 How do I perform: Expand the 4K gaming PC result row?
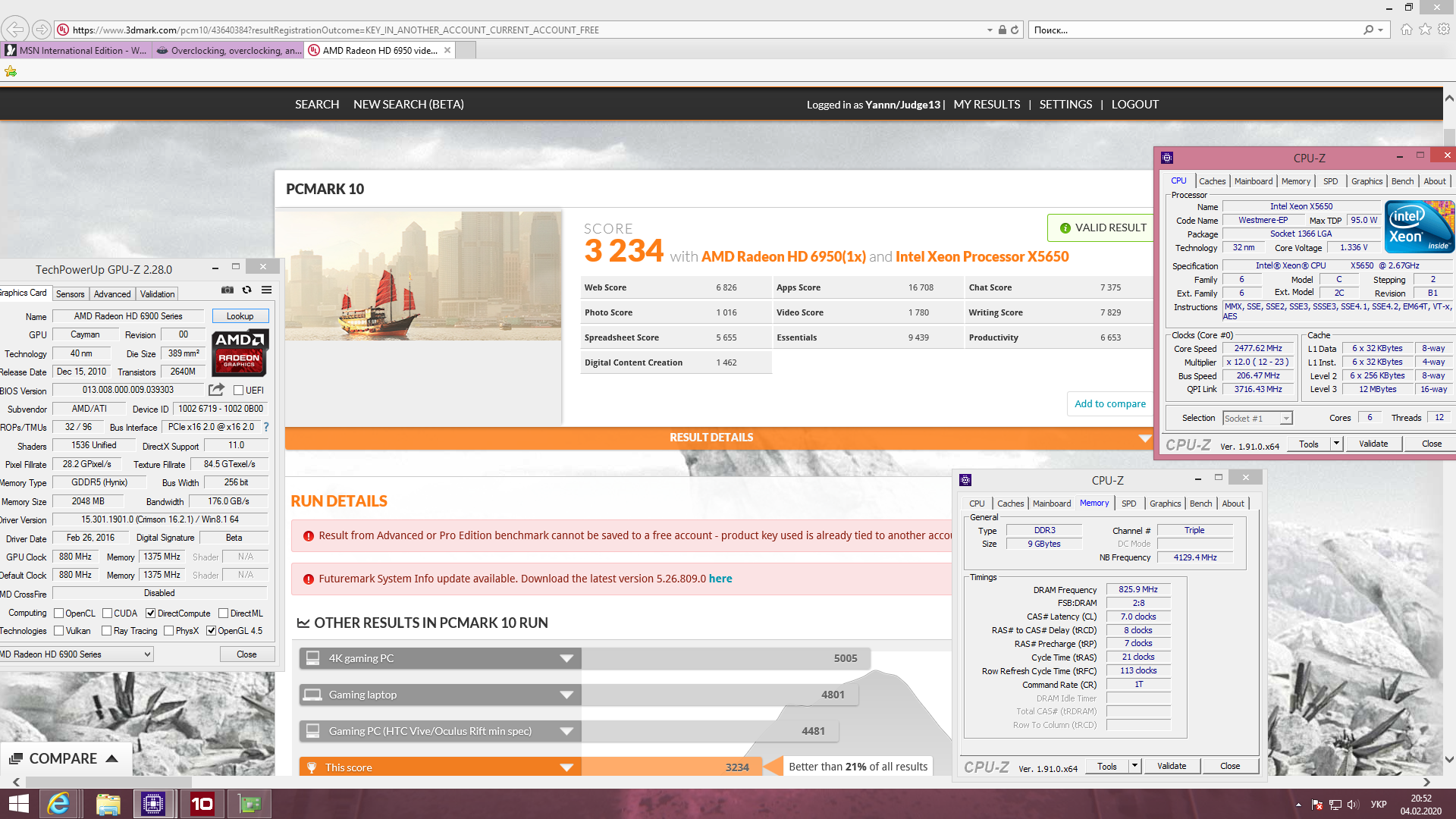tap(566, 658)
